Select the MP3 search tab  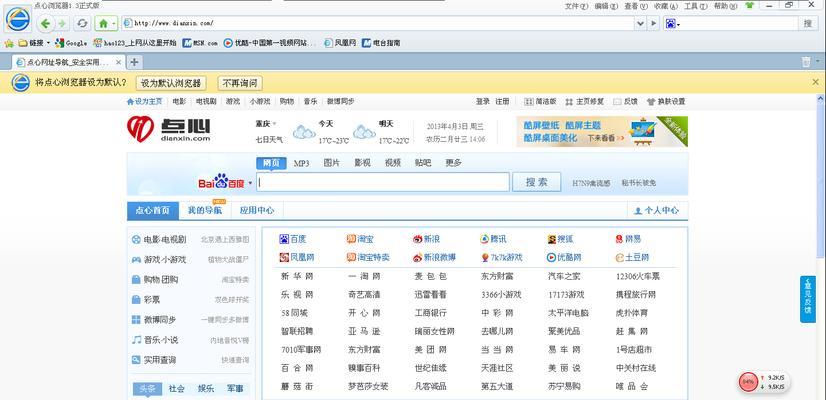pyautogui.click(x=301, y=163)
